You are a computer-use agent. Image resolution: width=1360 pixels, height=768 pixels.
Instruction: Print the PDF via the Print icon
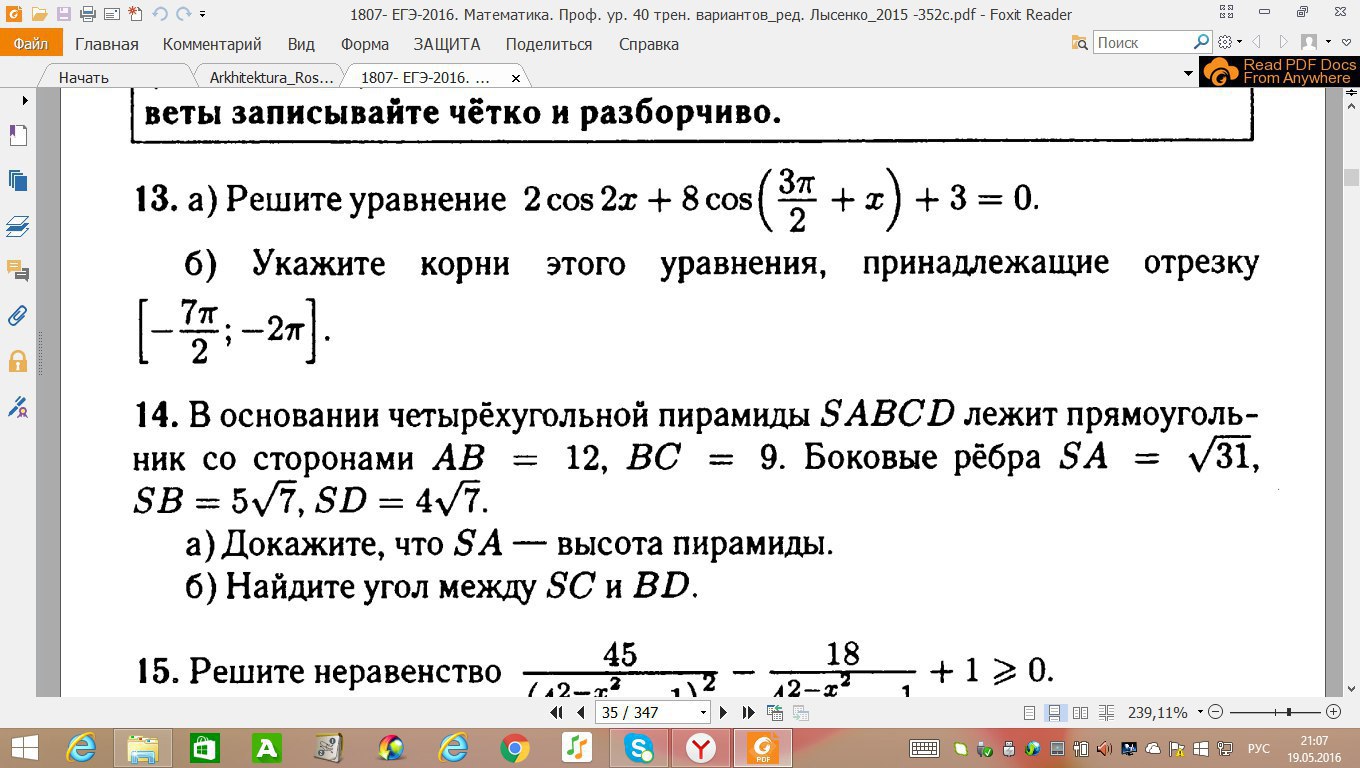click(87, 14)
